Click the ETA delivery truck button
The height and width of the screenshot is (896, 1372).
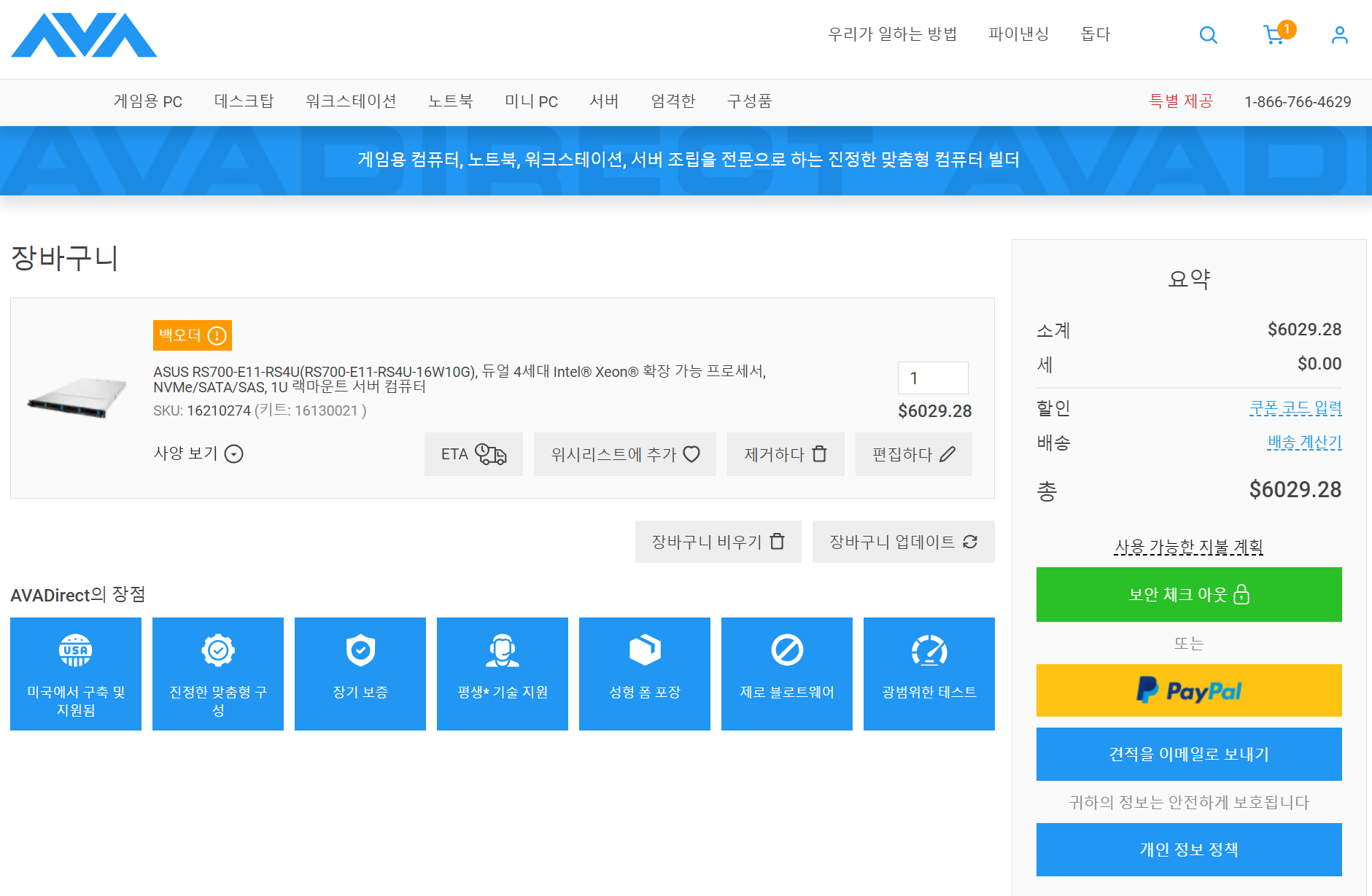pos(473,454)
